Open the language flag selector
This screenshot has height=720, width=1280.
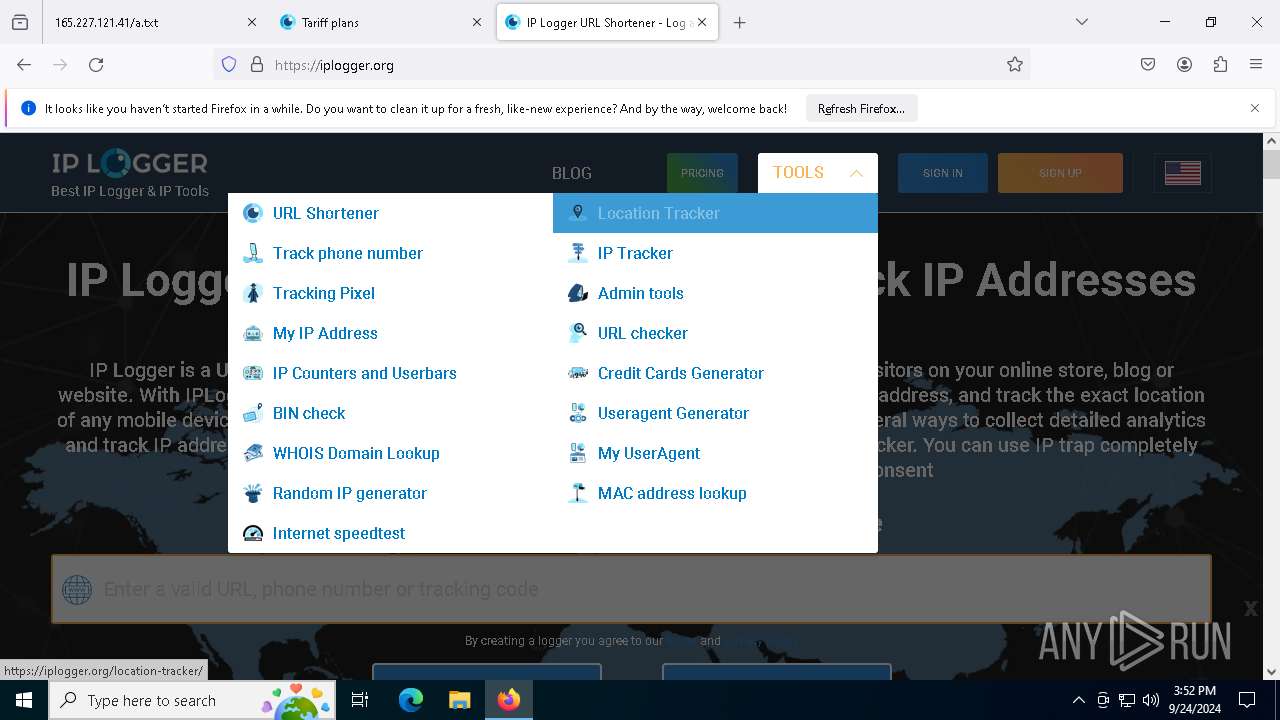click(1182, 173)
